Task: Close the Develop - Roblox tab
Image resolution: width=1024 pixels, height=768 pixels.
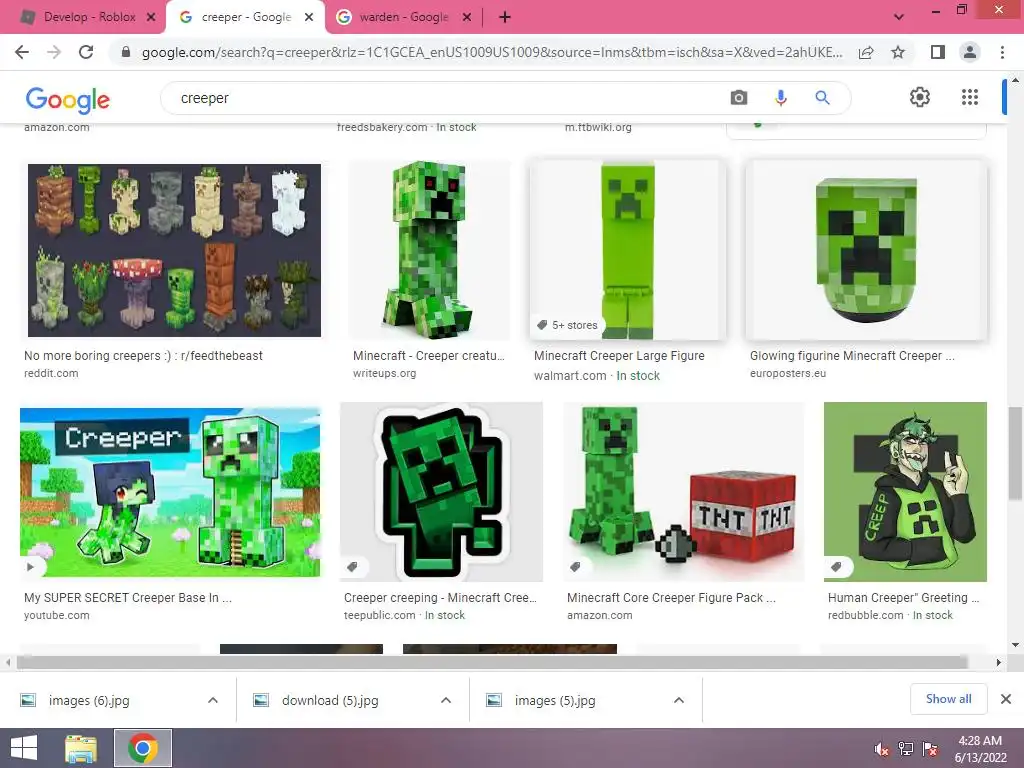Action: 151,18
